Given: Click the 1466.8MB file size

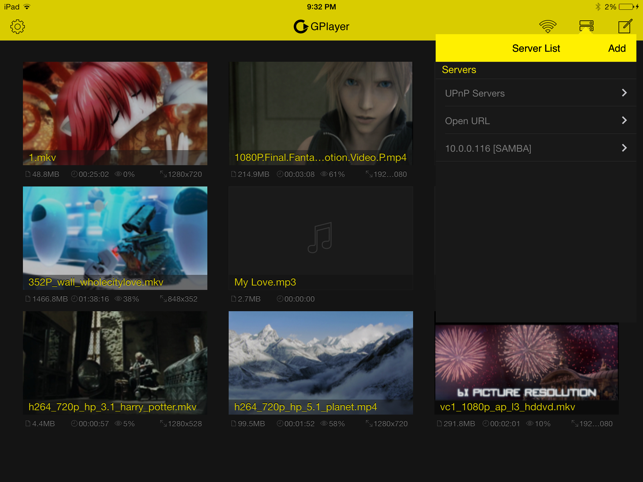Looking at the screenshot, I should pos(50,299).
